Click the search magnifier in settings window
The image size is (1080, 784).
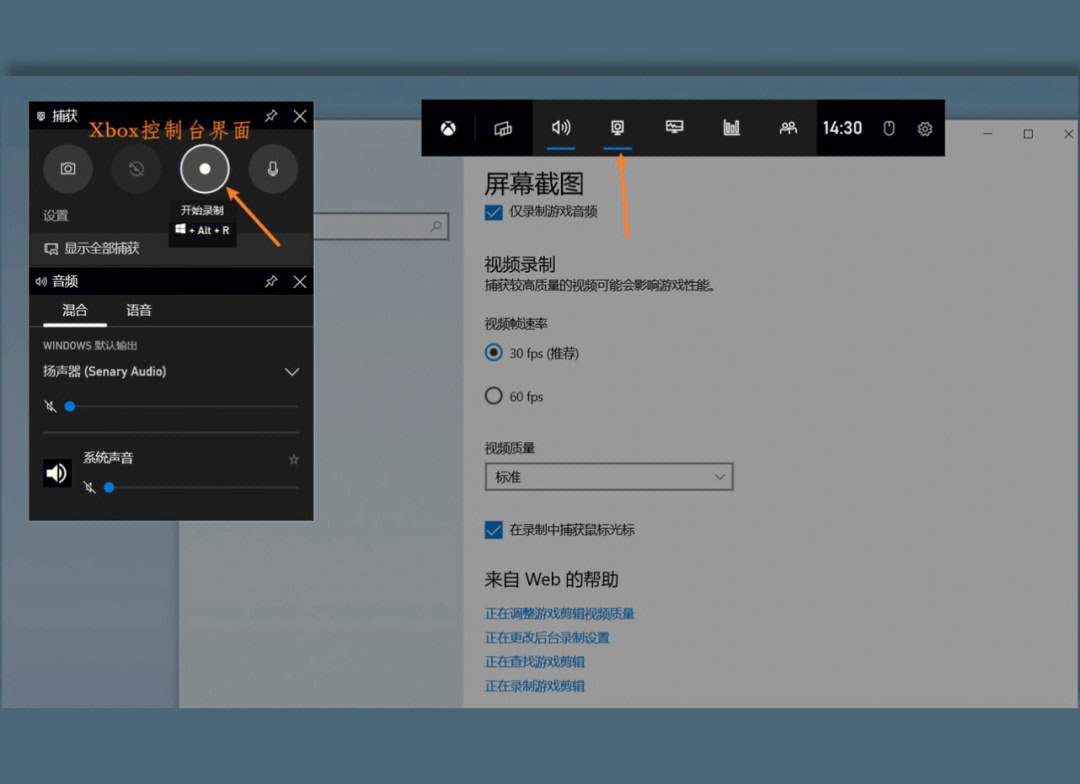(x=435, y=226)
